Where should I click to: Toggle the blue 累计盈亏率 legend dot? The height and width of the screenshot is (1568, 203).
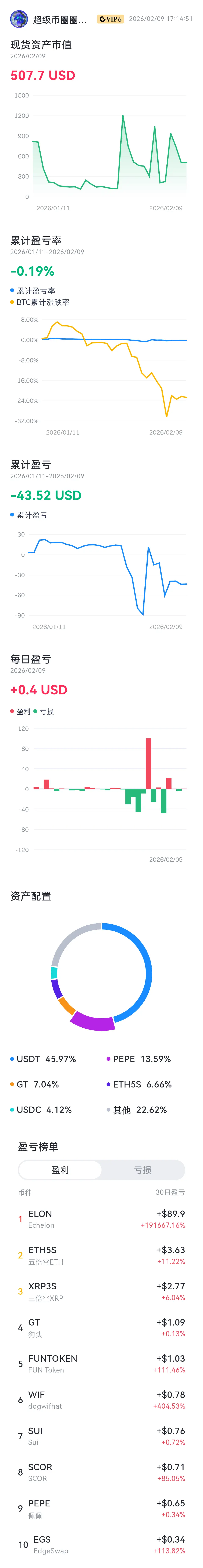point(12,290)
